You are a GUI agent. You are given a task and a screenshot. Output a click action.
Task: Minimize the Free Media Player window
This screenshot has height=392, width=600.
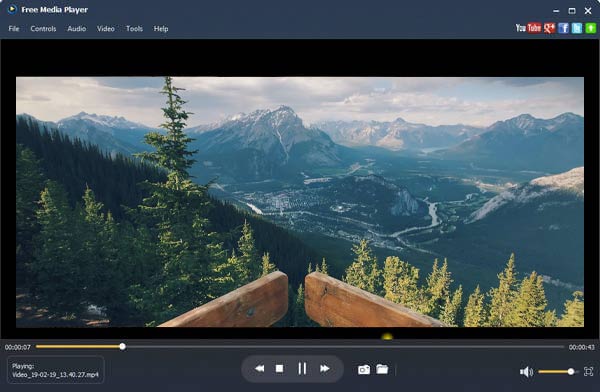556,11
